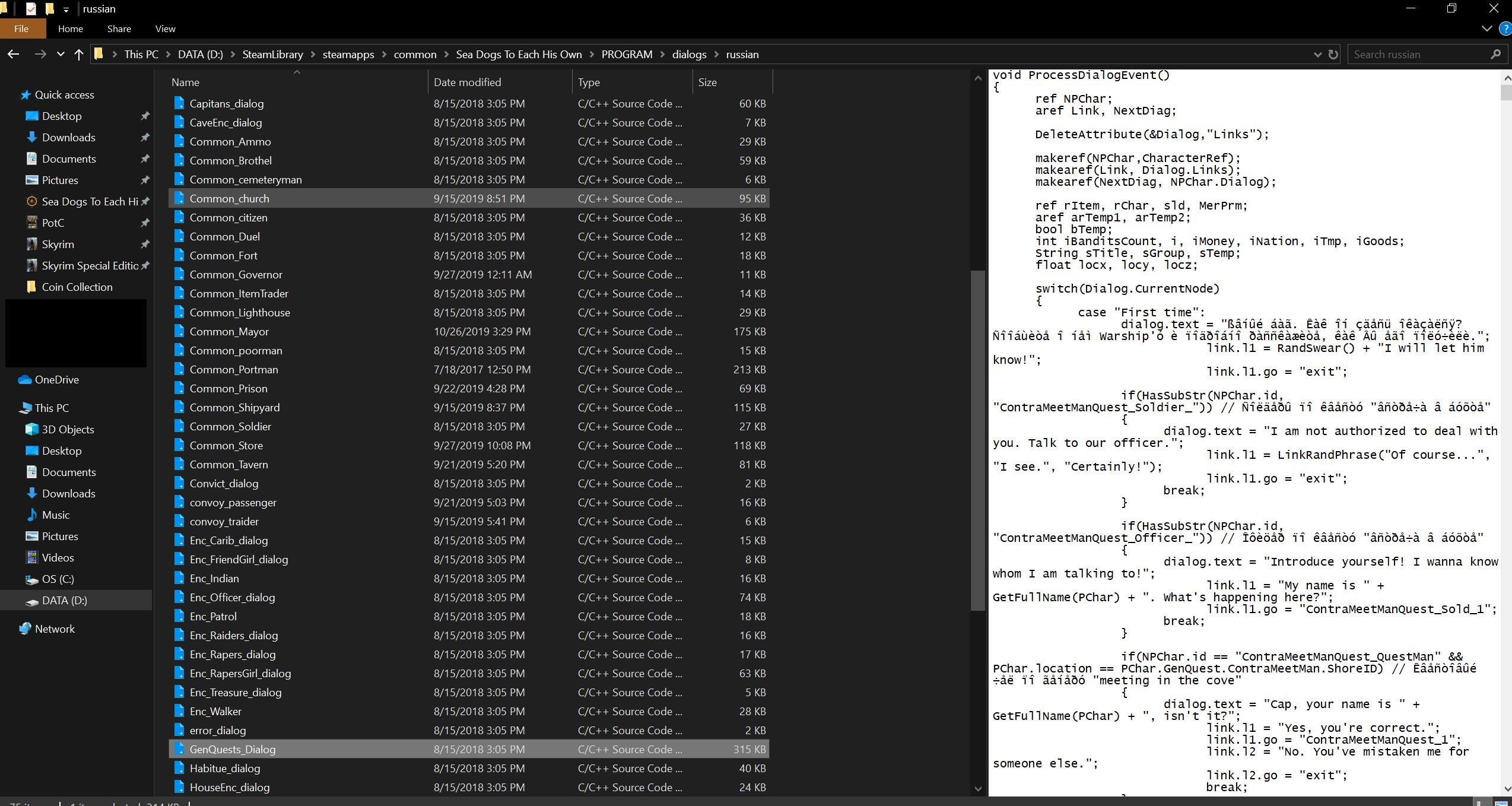Click the forward navigation arrow
The width and height of the screenshot is (1512, 806).
(x=40, y=54)
